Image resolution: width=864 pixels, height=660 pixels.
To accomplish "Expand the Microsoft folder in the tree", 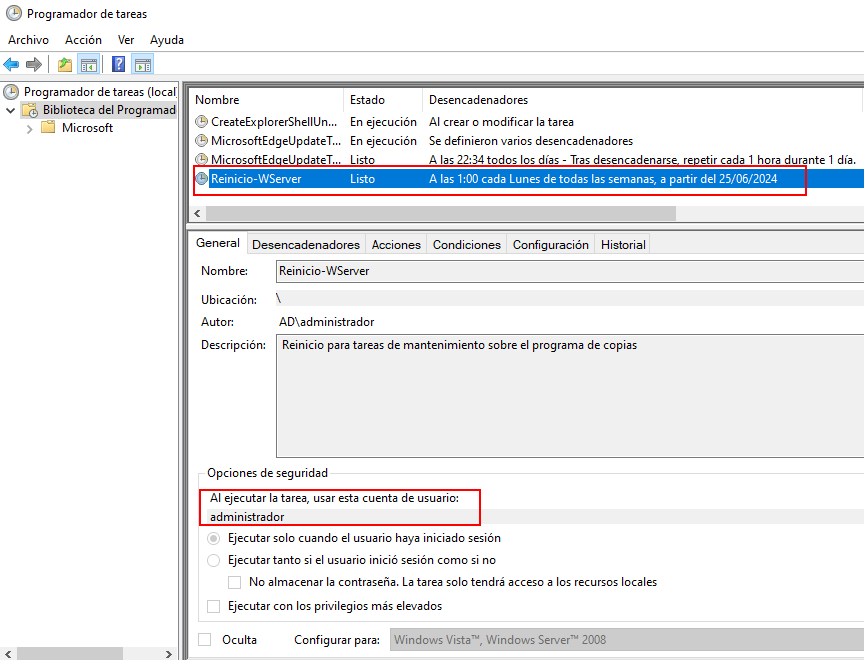I will [30, 128].
